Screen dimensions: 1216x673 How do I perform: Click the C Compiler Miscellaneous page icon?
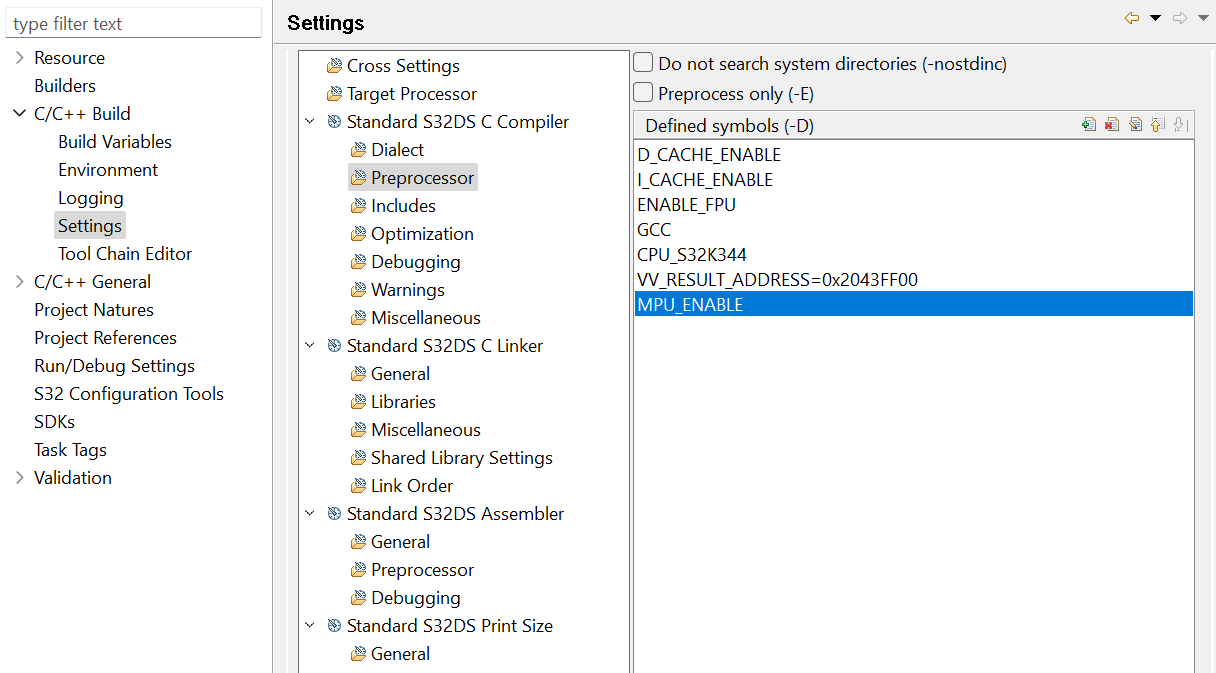tap(358, 318)
